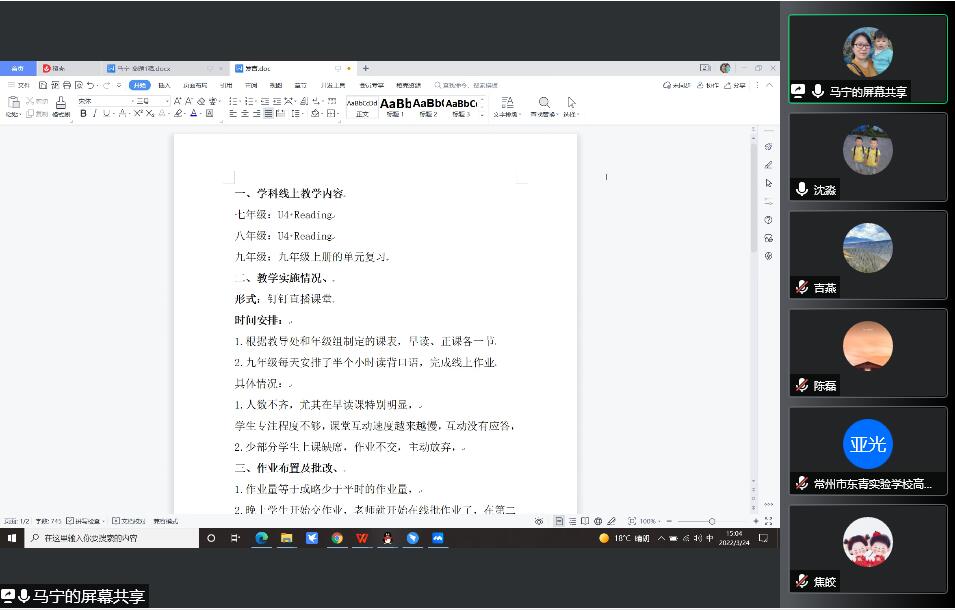
Task: Click the Microsoft Edge icon in taskbar
Action: click(x=261, y=538)
